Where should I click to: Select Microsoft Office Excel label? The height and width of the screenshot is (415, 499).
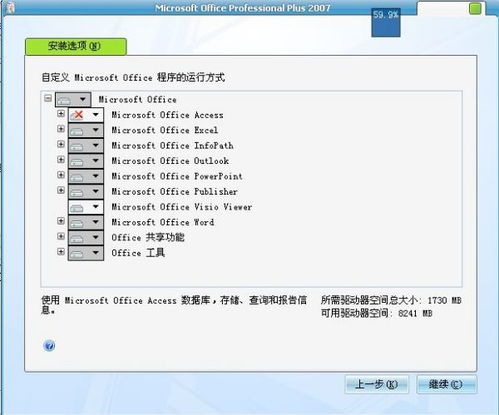165,130
